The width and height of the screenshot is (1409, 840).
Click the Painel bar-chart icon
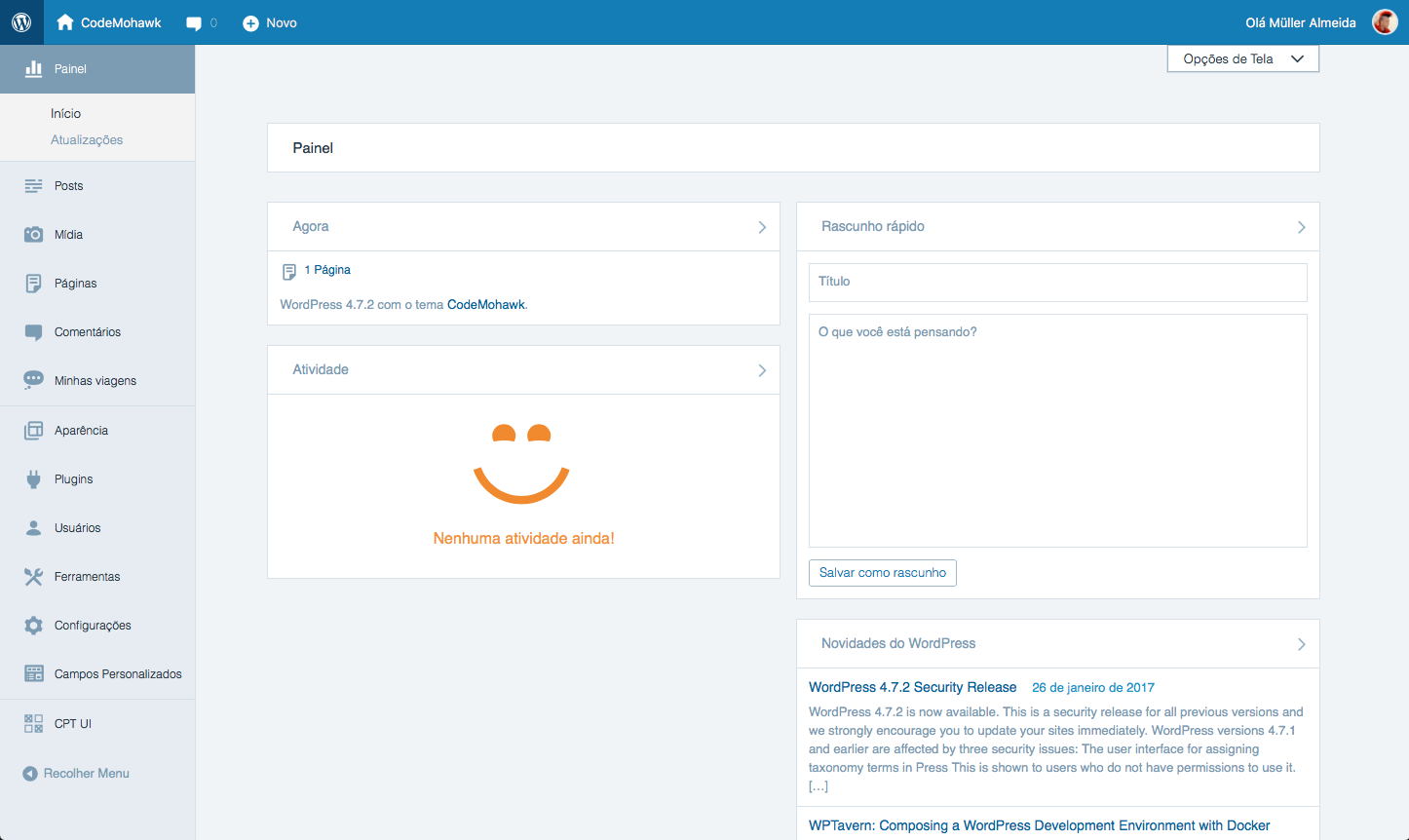click(x=33, y=68)
